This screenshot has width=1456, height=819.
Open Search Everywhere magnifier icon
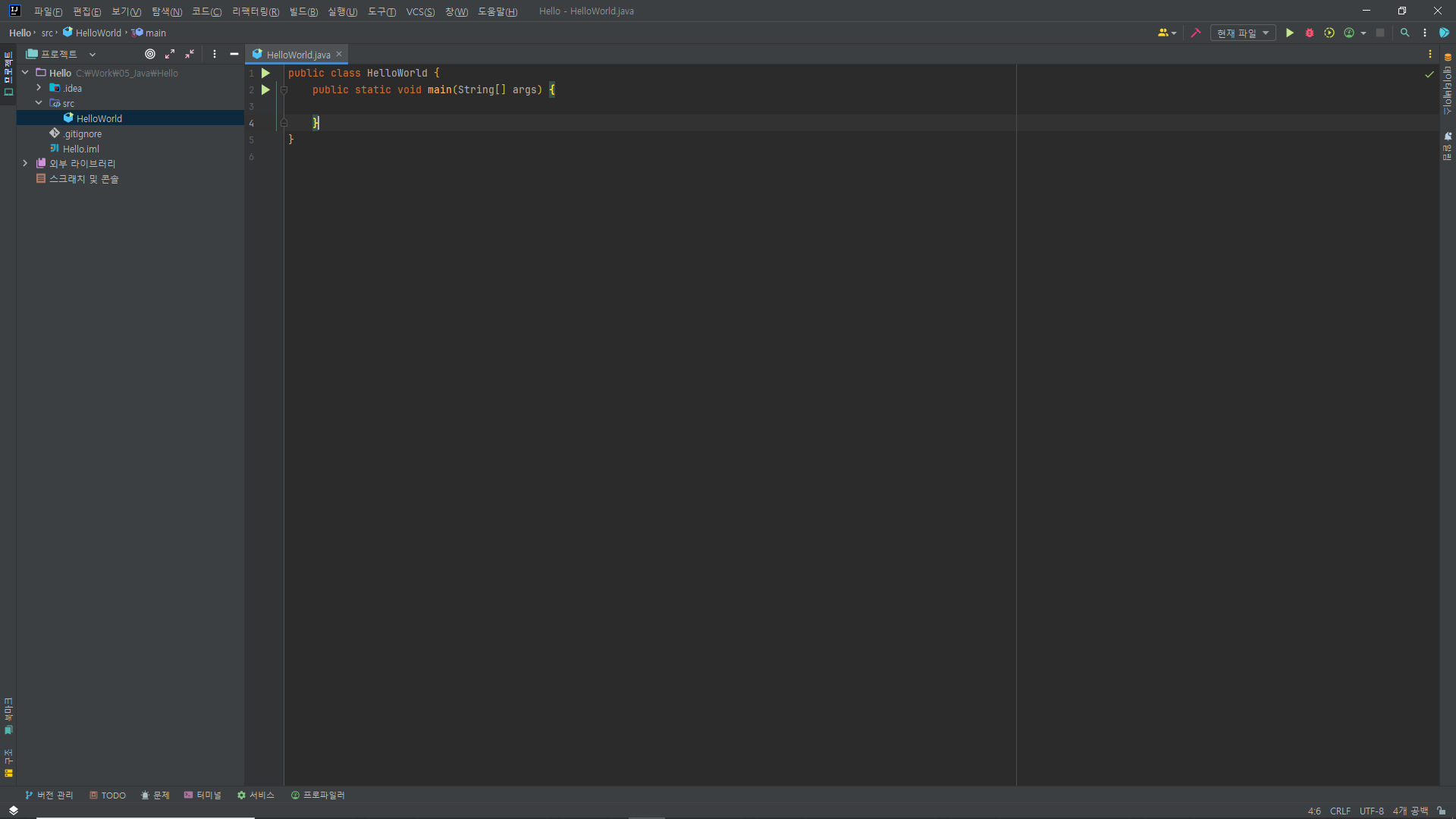coord(1404,33)
